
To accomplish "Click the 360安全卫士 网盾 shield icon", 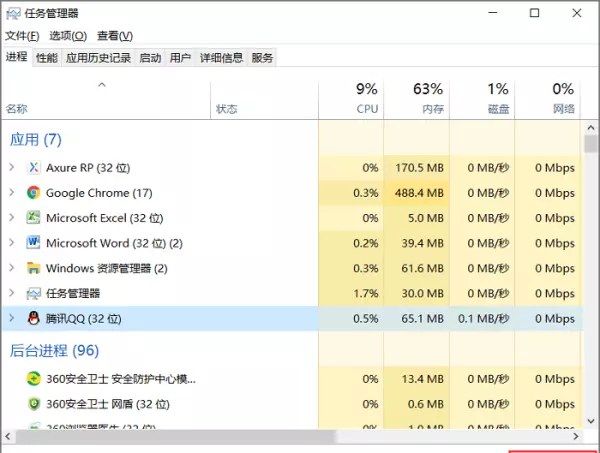I will coord(34,404).
